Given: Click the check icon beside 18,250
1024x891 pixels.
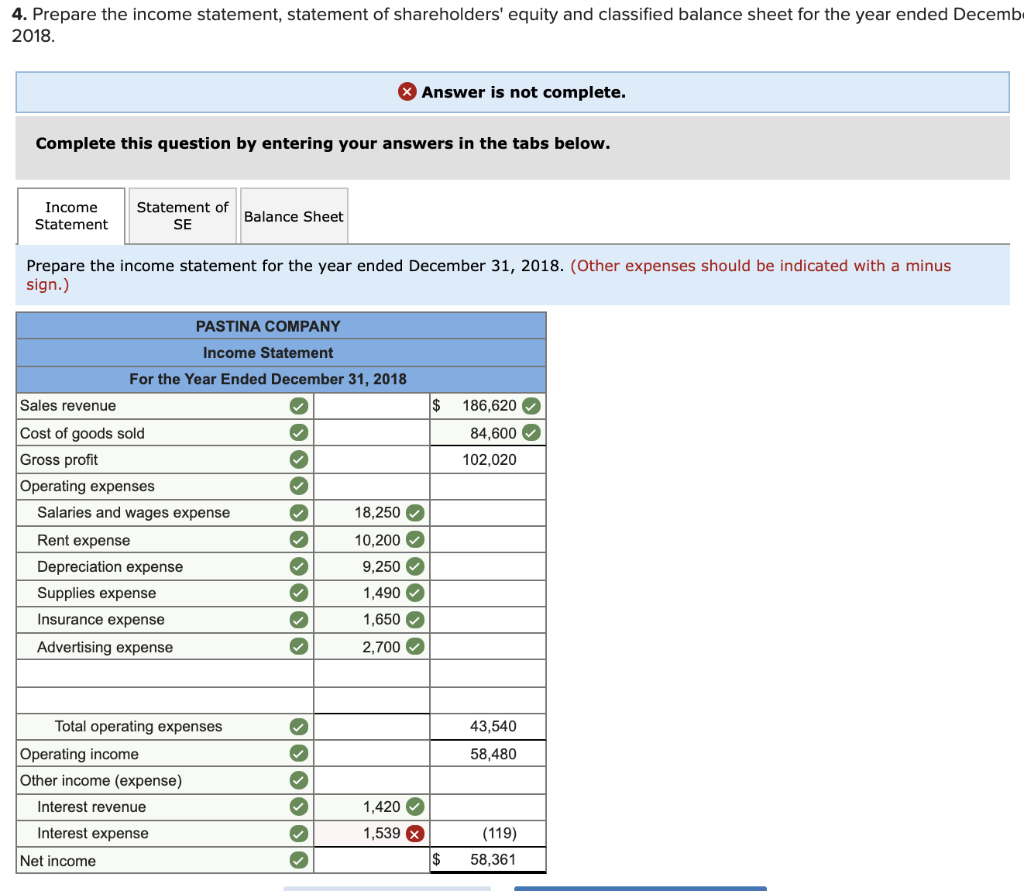Looking at the screenshot, I should point(415,513).
